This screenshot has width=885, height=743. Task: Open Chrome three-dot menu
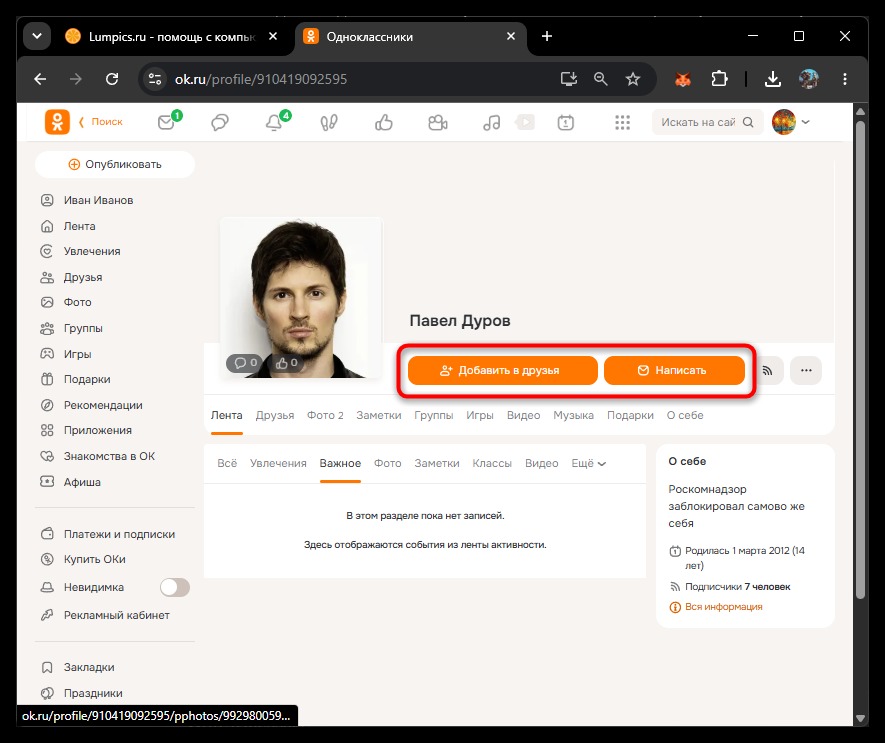point(844,79)
